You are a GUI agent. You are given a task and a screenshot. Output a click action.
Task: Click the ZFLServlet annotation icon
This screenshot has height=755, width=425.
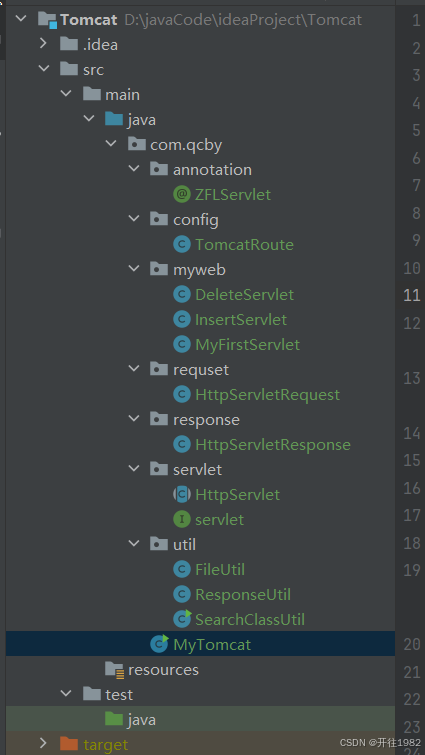(x=181, y=195)
